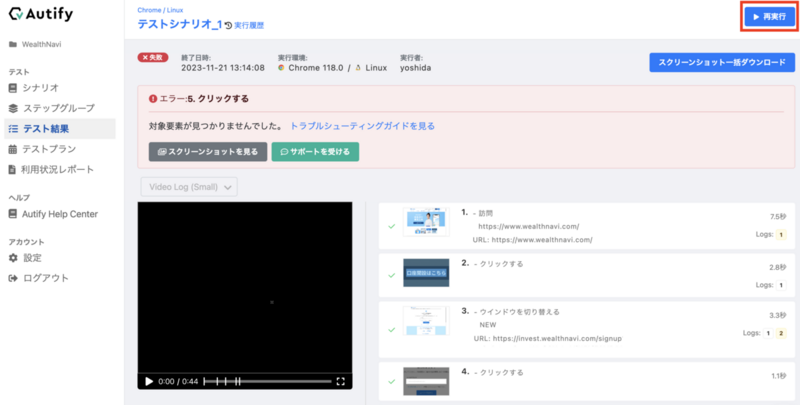Open ステップグループ in the sidebar
Screen dimensions: 800x405
tap(52, 108)
